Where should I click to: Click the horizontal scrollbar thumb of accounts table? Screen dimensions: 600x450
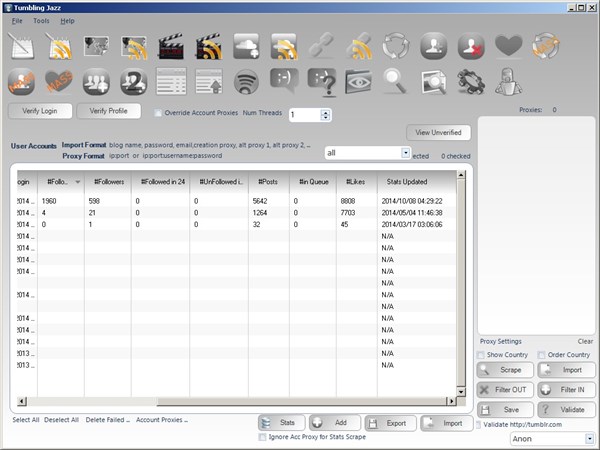pos(302,401)
